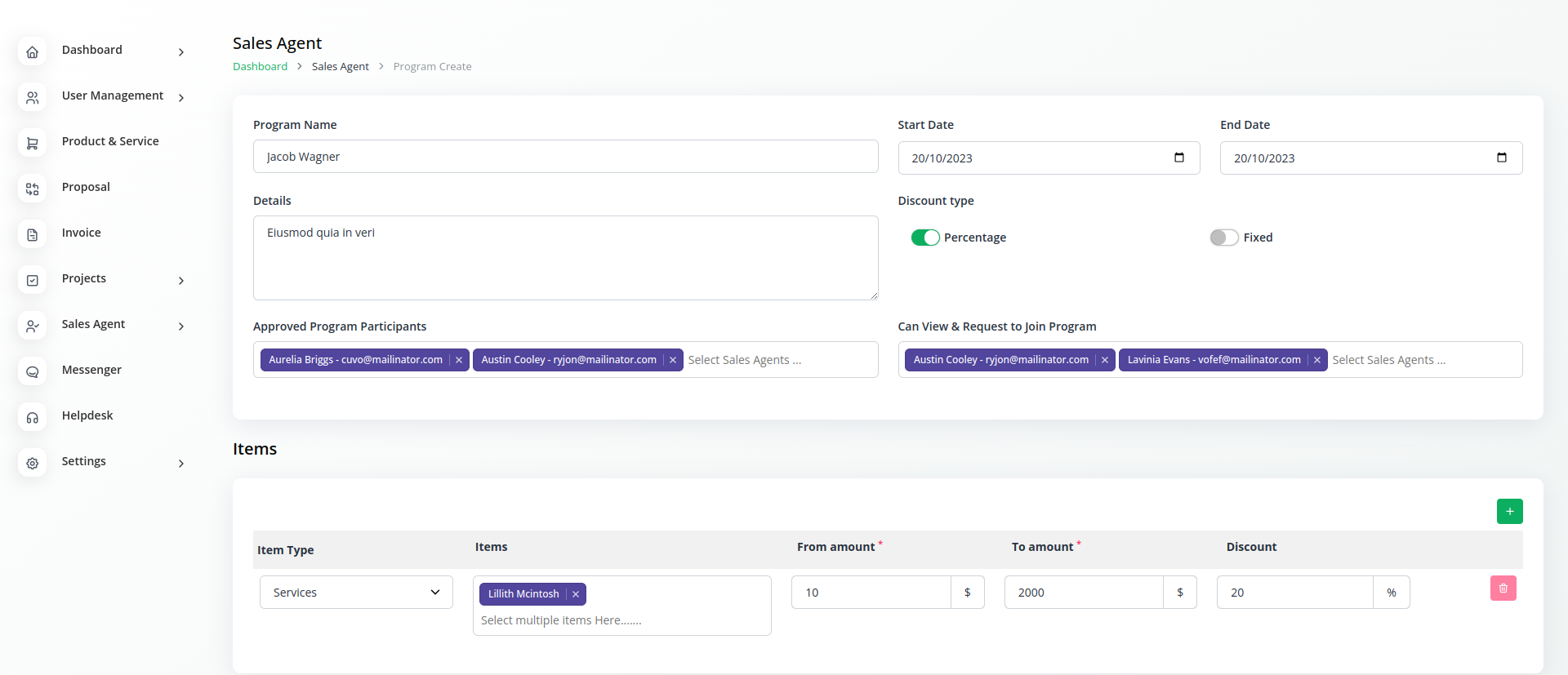1568x675 pixels.
Task: Enable the Fixed discount toggle
Action: (x=1223, y=238)
